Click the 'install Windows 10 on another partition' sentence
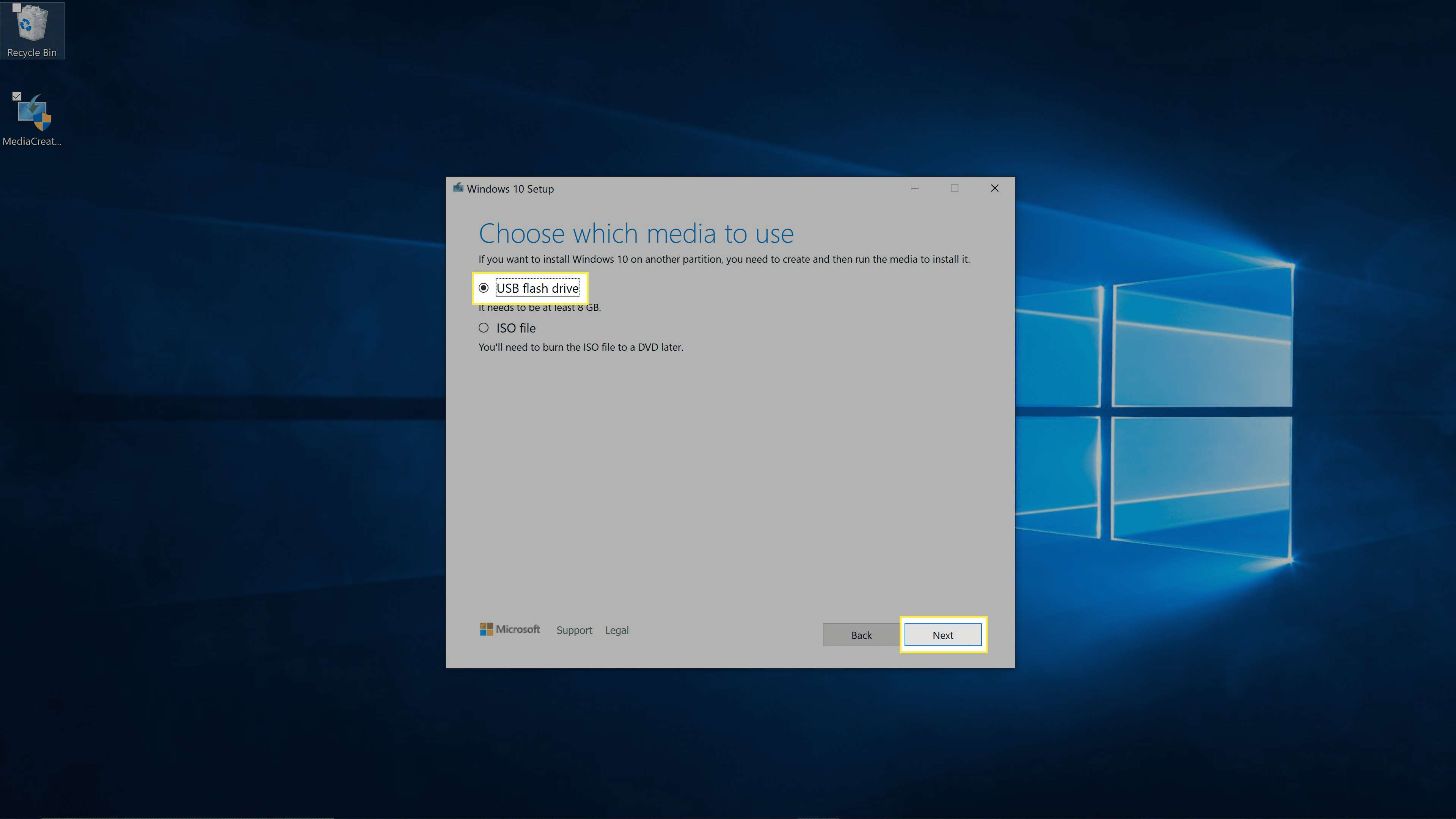This screenshot has width=1456, height=819. point(724,259)
